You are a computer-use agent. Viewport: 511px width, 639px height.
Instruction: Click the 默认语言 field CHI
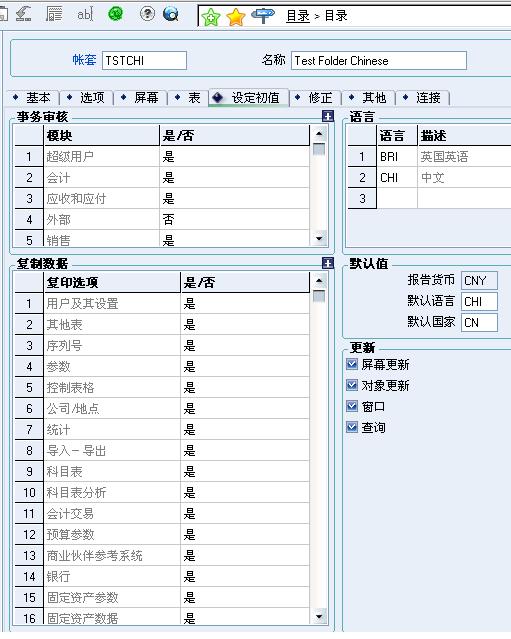pyautogui.click(x=479, y=301)
